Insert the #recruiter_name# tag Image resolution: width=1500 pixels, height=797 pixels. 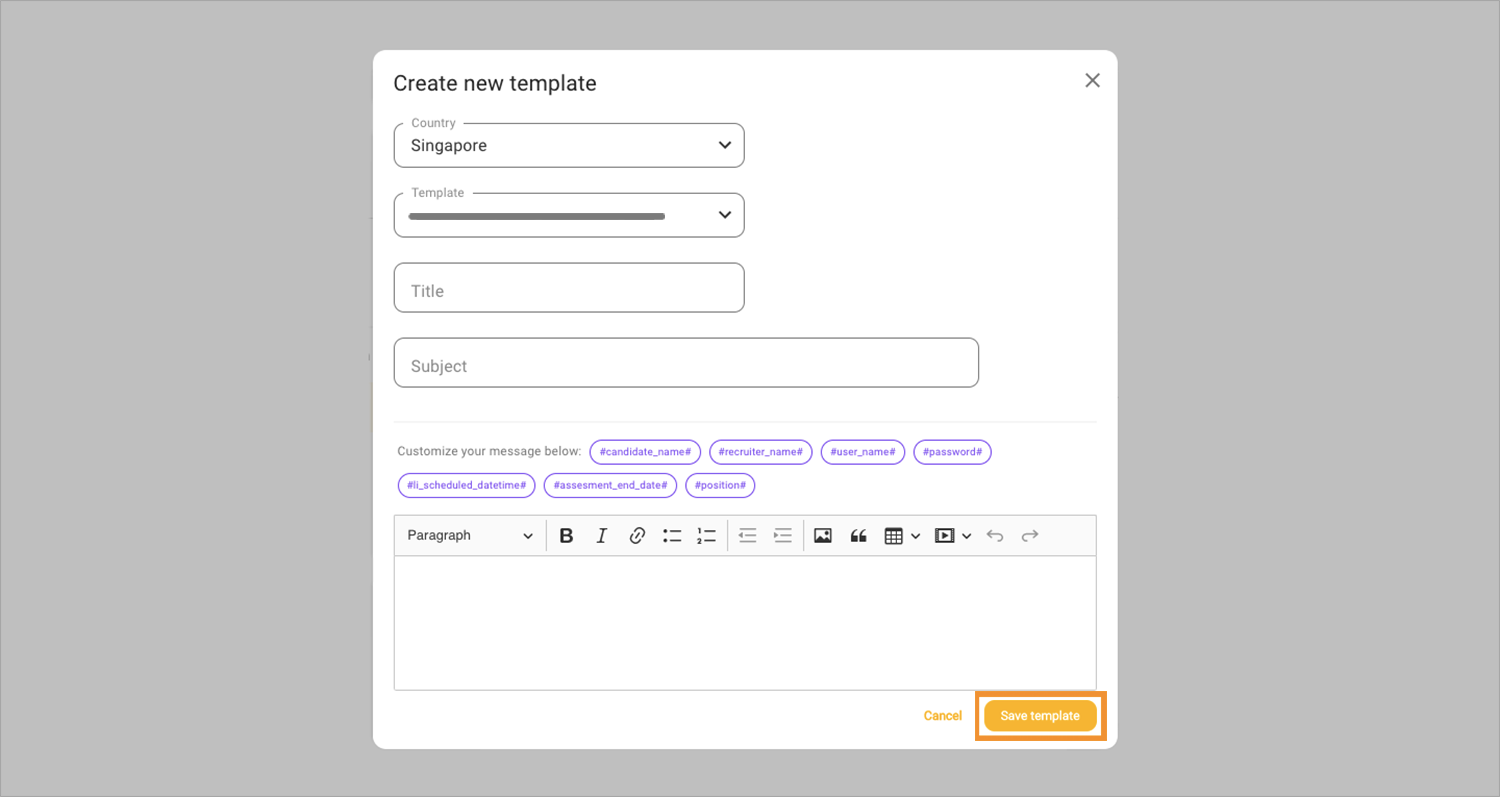point(761,452)
